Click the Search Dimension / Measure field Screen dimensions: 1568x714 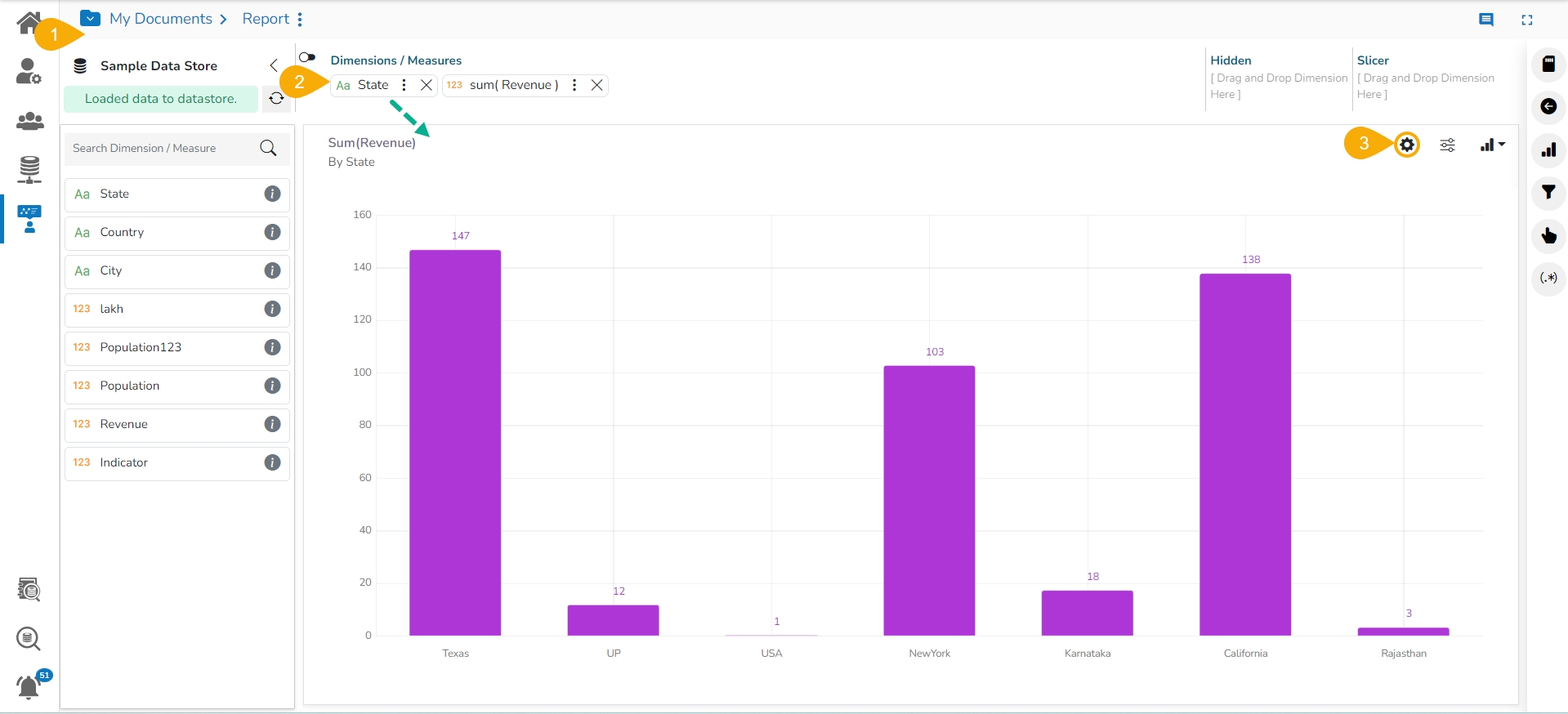(163, 149)
